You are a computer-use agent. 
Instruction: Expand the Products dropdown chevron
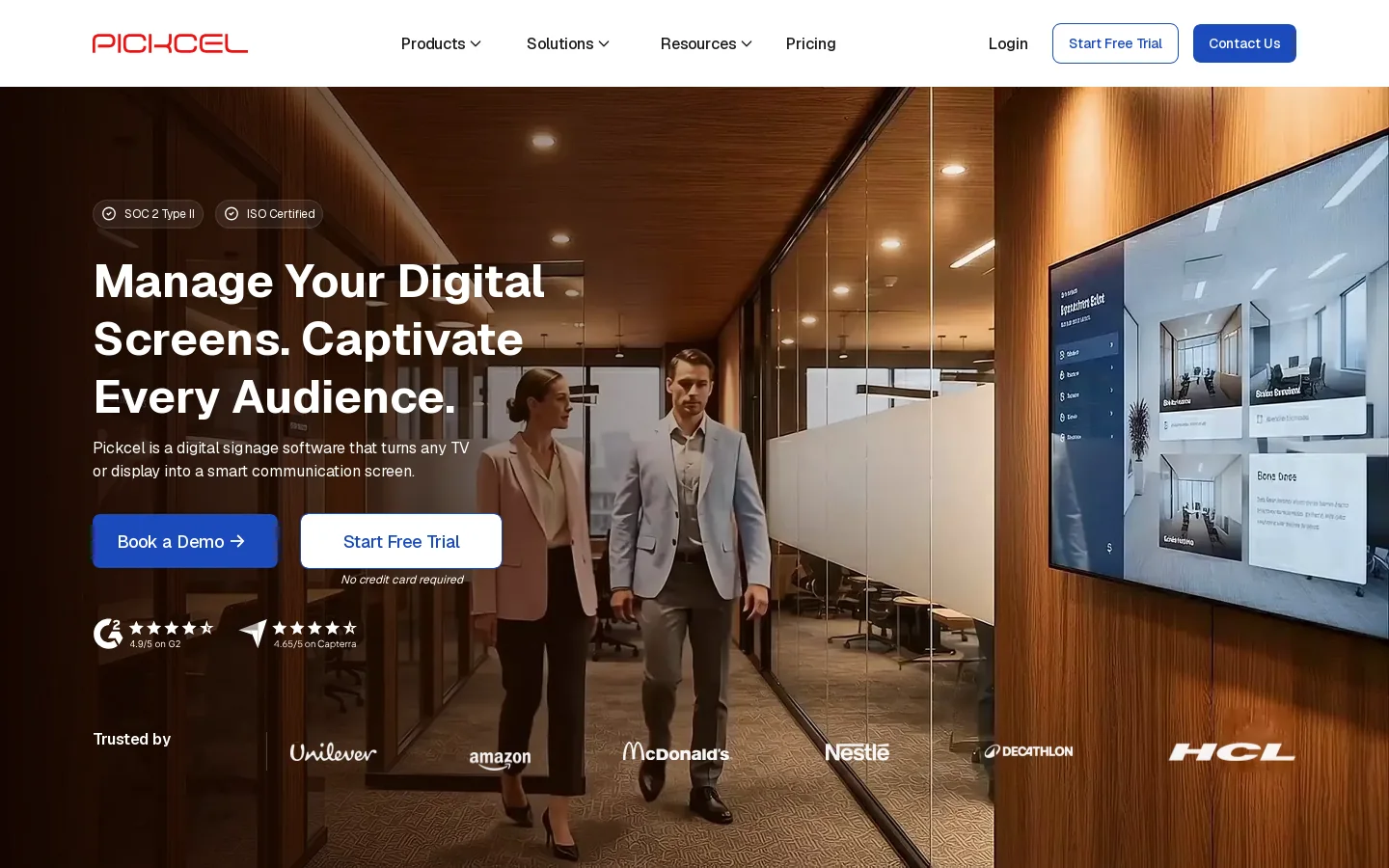pyautogui.click(x=476, y=44)
